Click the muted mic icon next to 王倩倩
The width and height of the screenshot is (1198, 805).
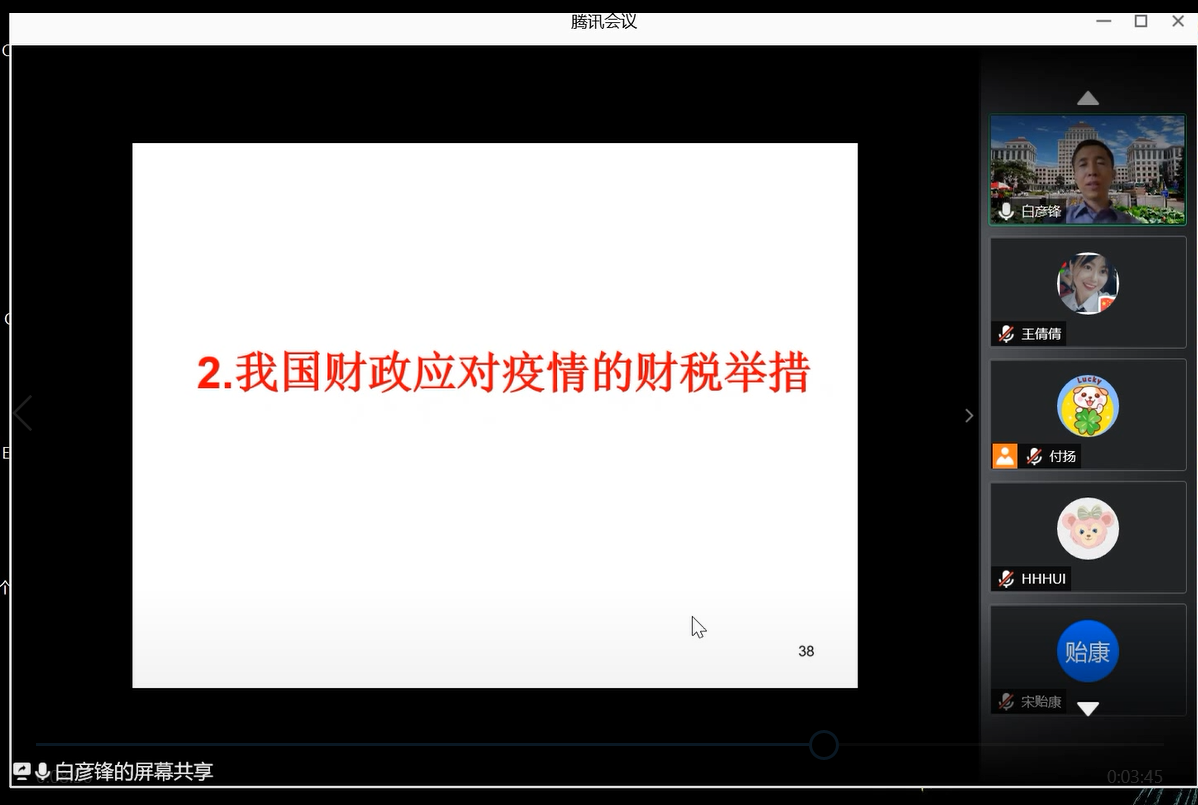click(x=1006, y=334)
